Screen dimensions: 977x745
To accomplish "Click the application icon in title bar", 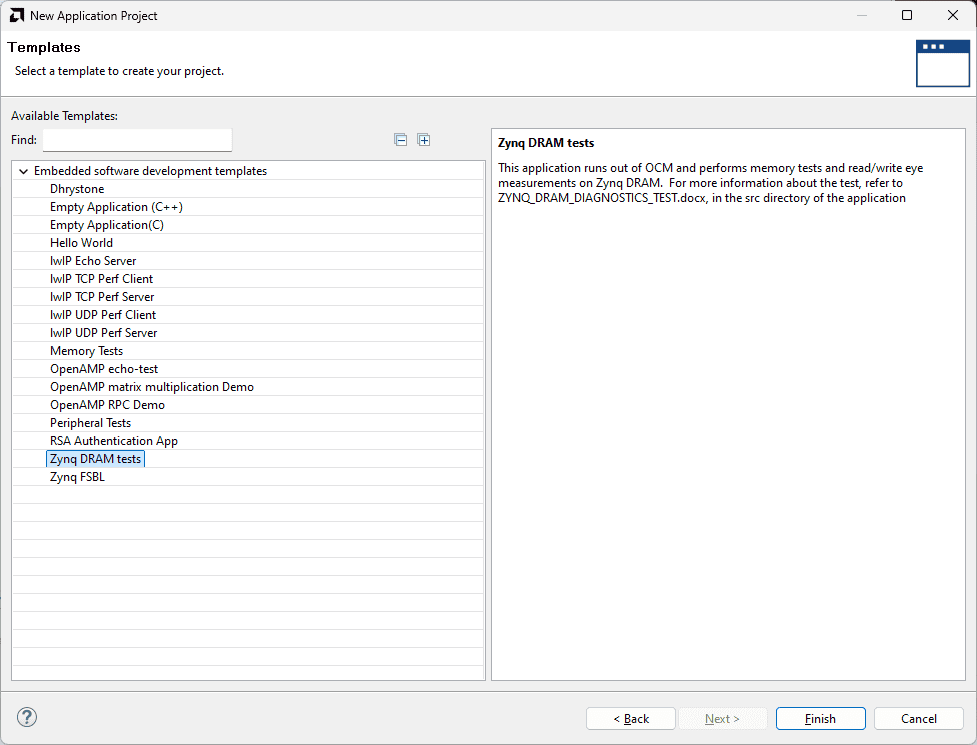I will 17,15.
